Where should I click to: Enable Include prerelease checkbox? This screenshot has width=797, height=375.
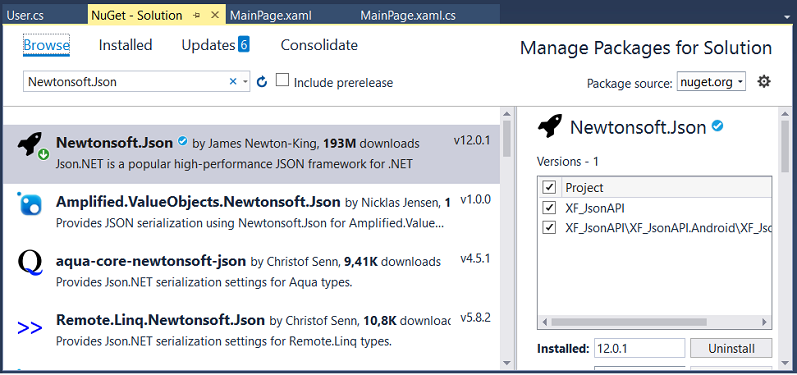(x=282, y=80)
